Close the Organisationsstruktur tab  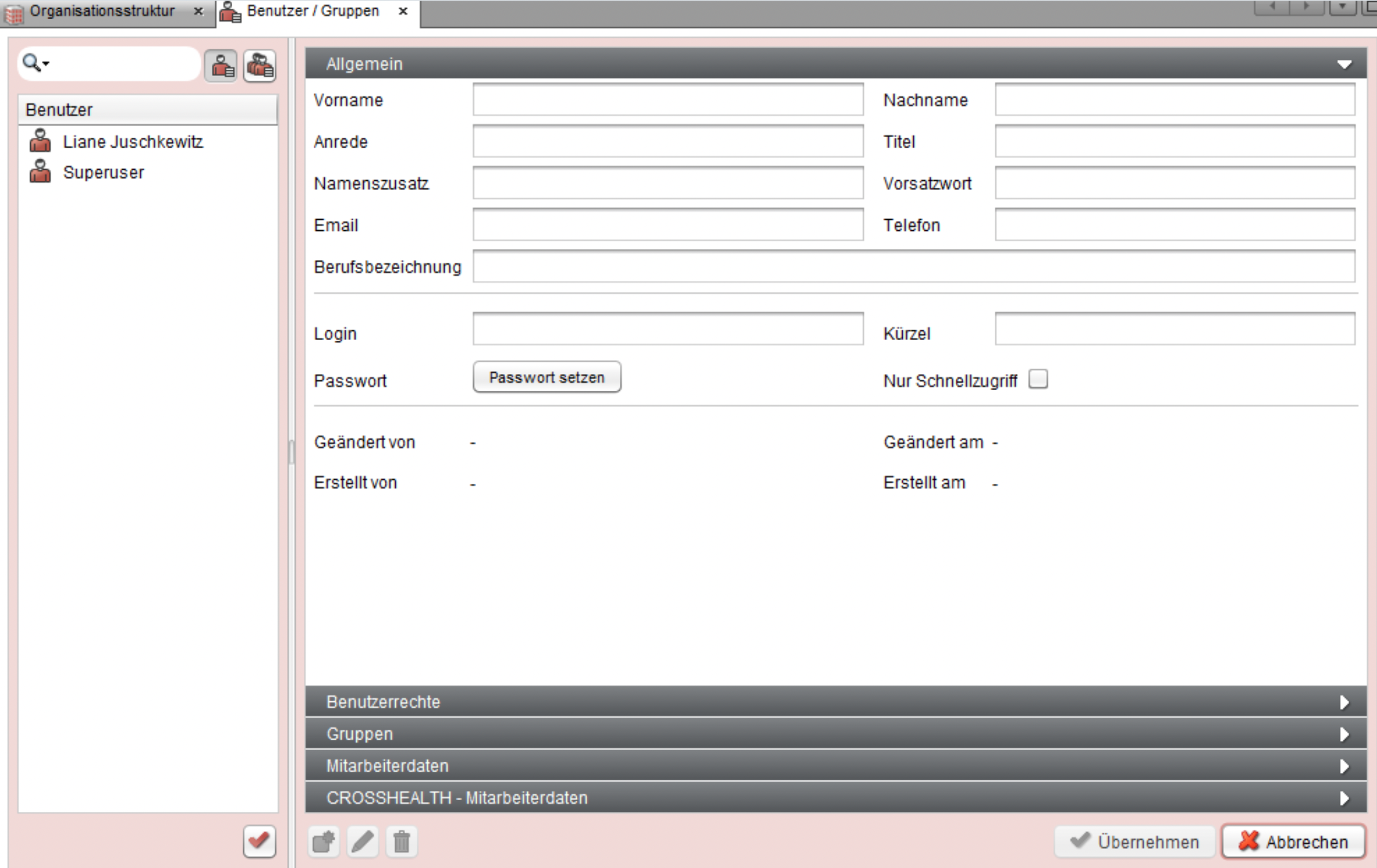pos(198,11)
